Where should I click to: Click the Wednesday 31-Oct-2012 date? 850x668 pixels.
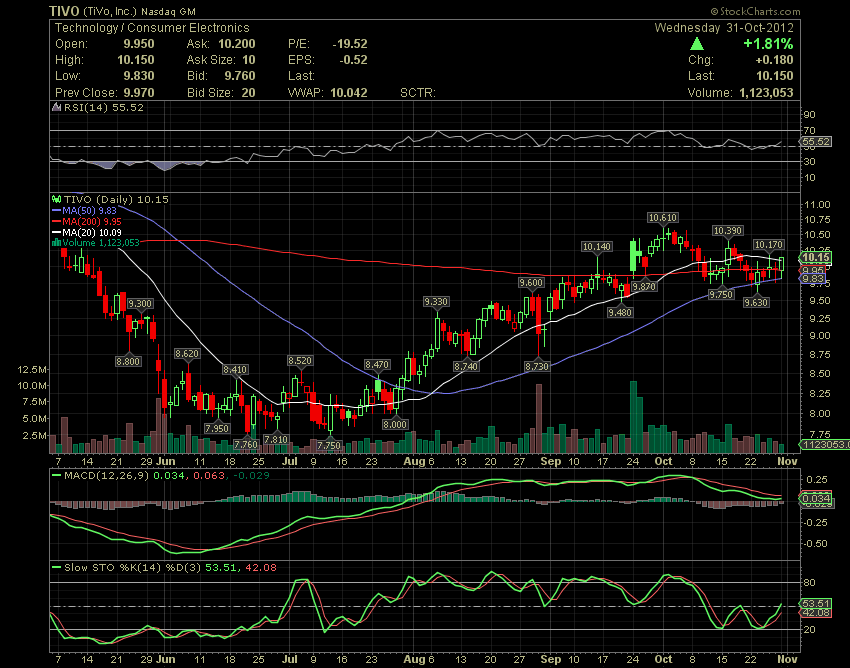click(724, 28)
